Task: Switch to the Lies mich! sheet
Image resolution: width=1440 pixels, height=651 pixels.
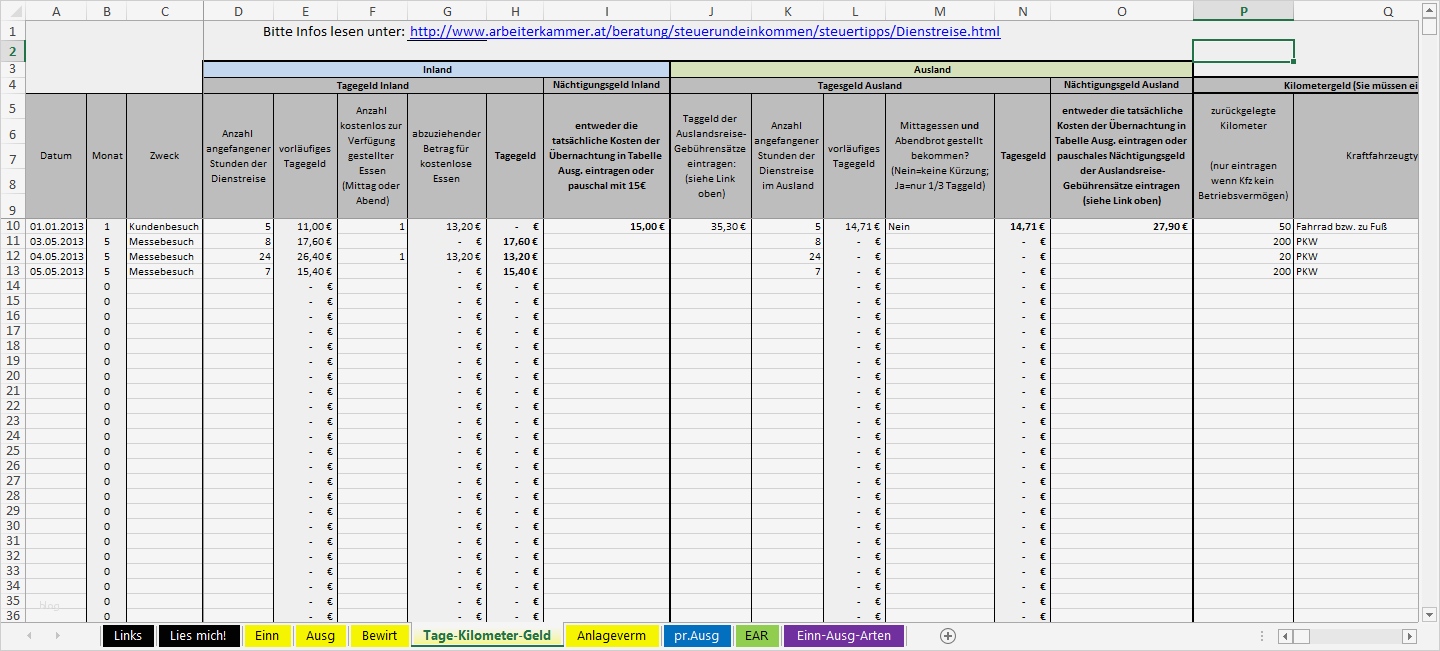Action: coord(198,636)
